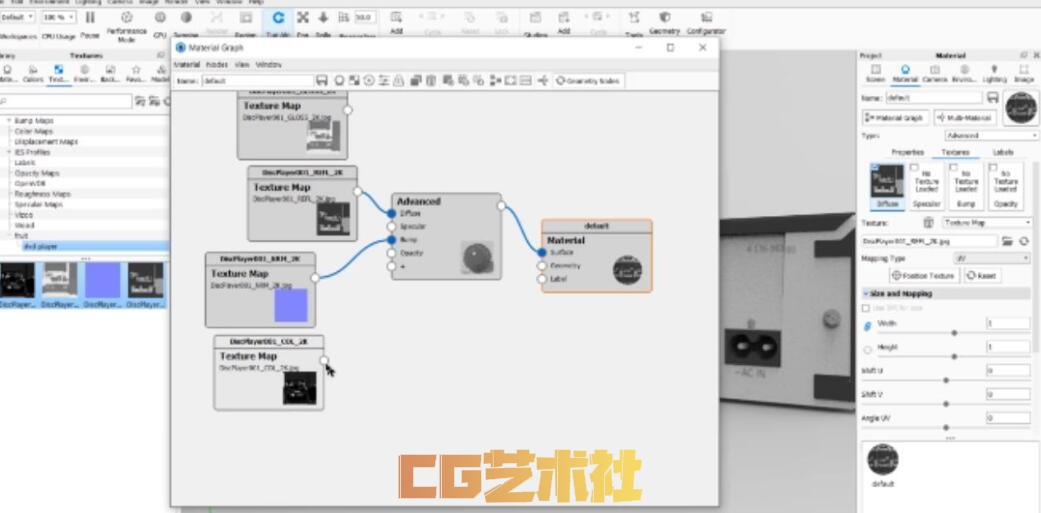Open View menu in Material Graph
Viewport: 1041px width, 513px height.
pos(242,65)
